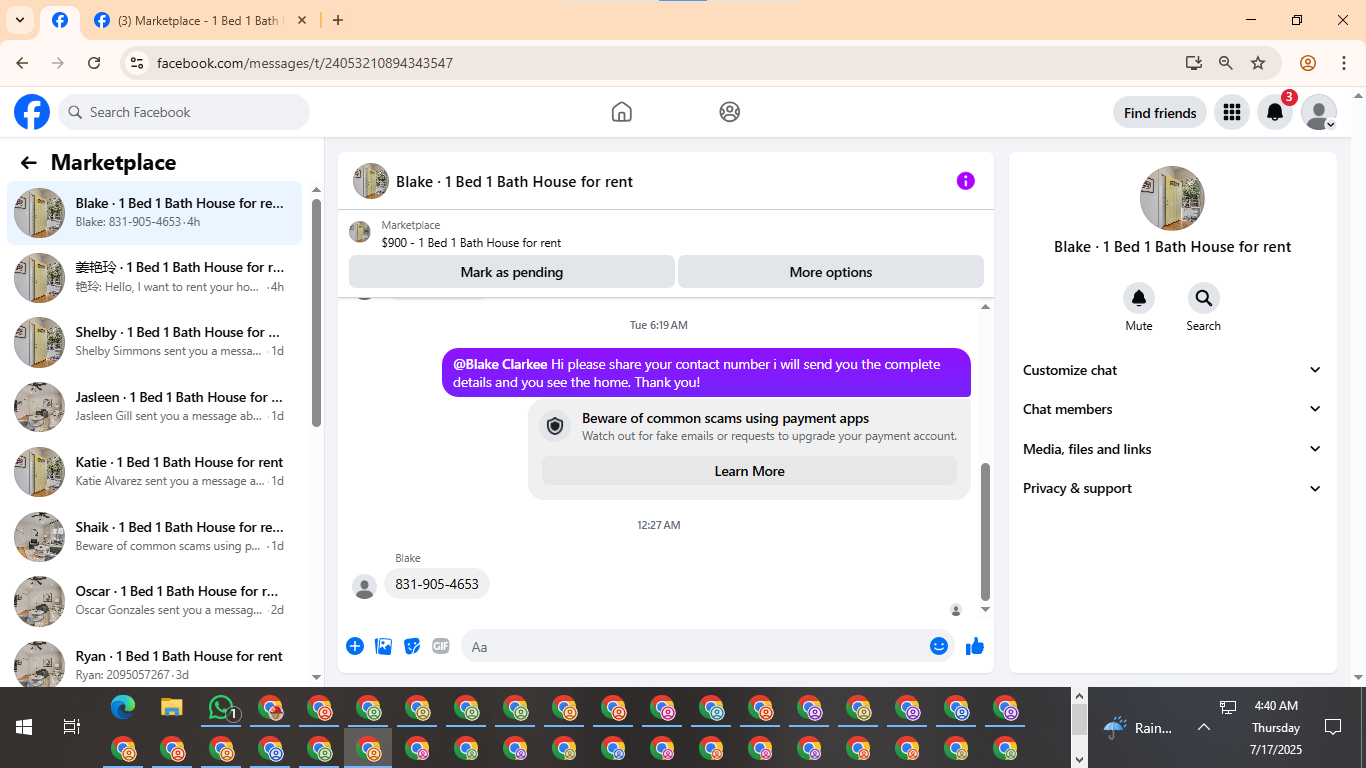Reload the page
The image size is (1366, 768).
tap(94, 63)
